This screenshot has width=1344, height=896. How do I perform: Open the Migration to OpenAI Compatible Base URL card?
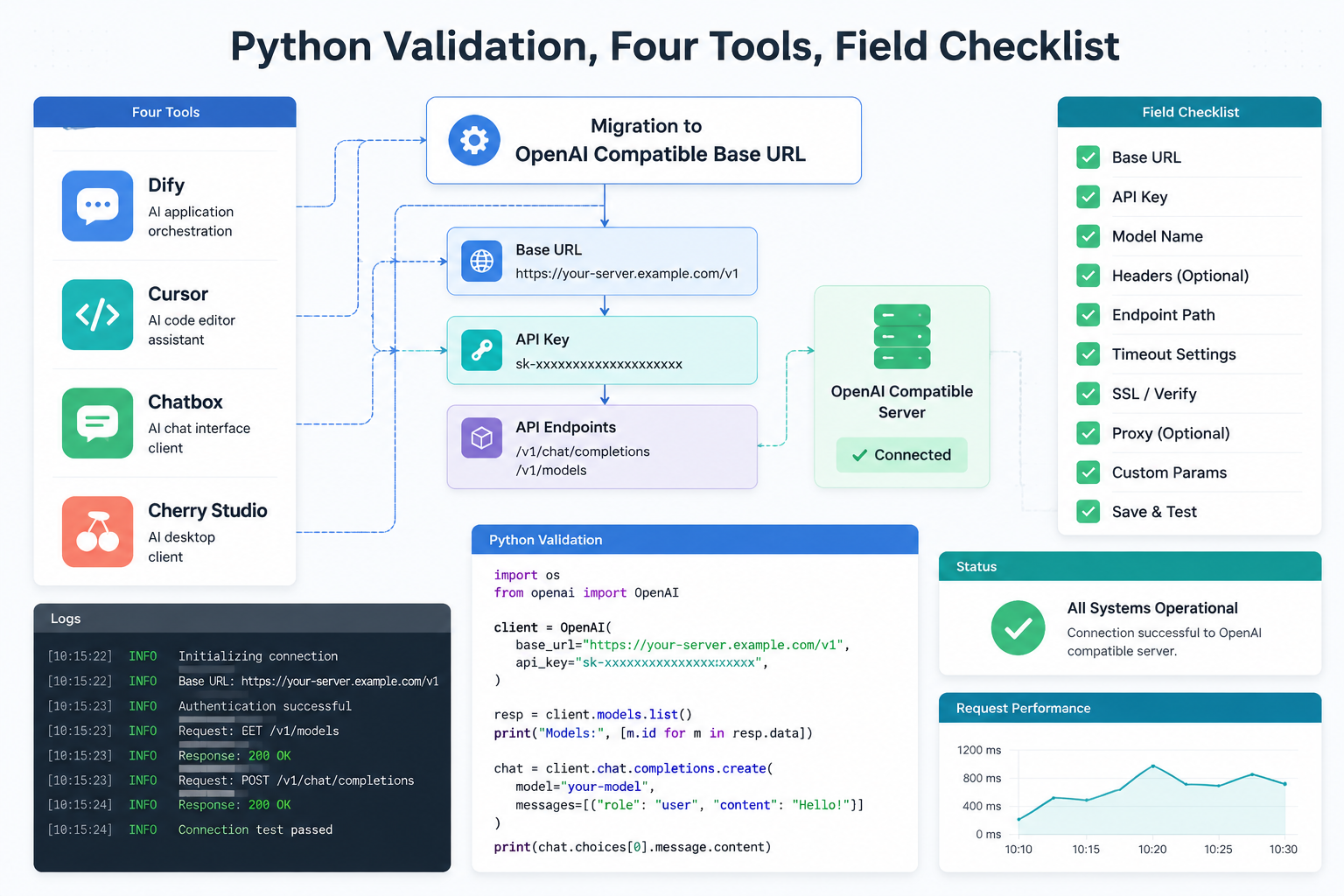644,140
